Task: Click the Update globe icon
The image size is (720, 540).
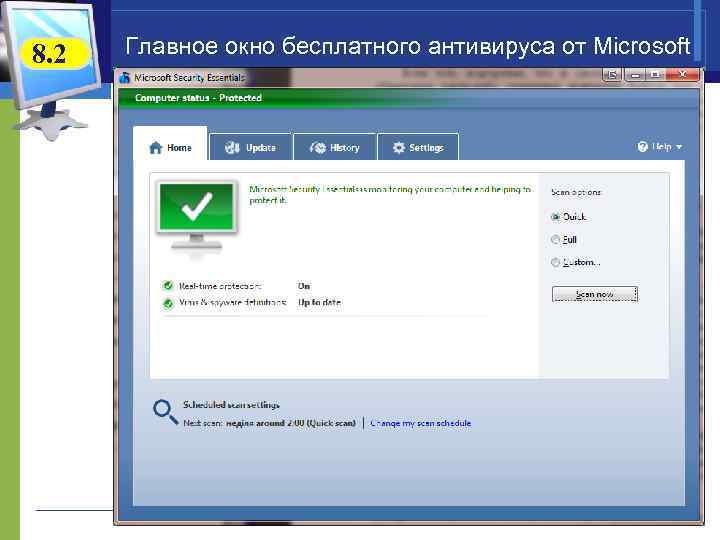Action: pos(232,147)
